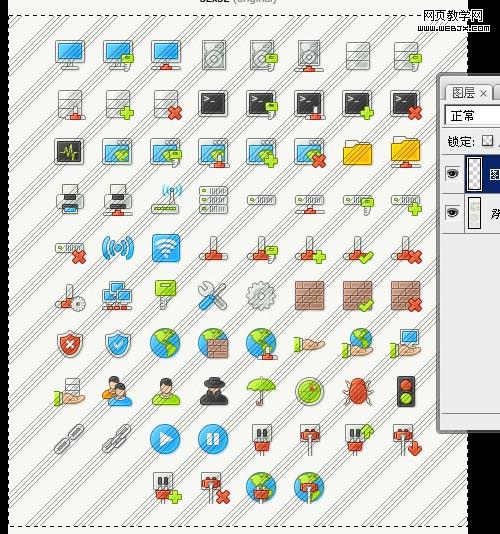Screen dimensions: 500x534
Task: Click the traffic light icon
Action: click(406, 391)
